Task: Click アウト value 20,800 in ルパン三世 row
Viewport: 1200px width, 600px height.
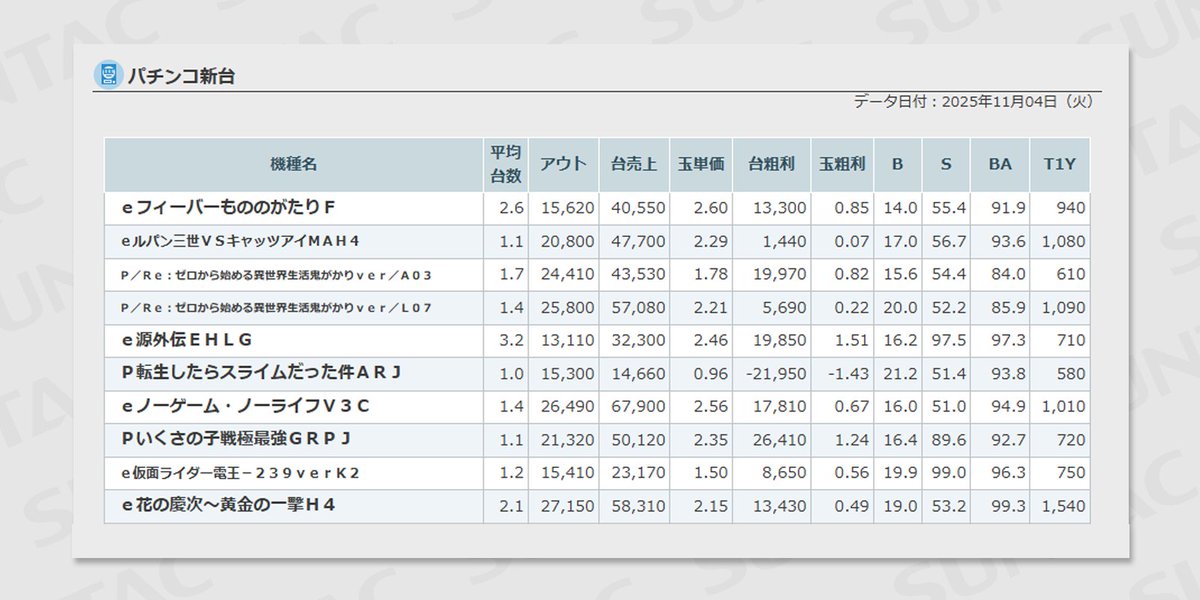Action: pyautogui.click(x=568, y=241)
